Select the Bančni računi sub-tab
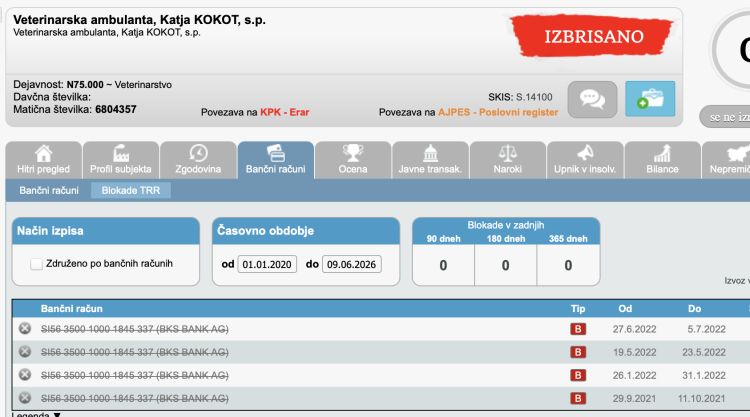This screenshot has width=750, height=417. 49,190
